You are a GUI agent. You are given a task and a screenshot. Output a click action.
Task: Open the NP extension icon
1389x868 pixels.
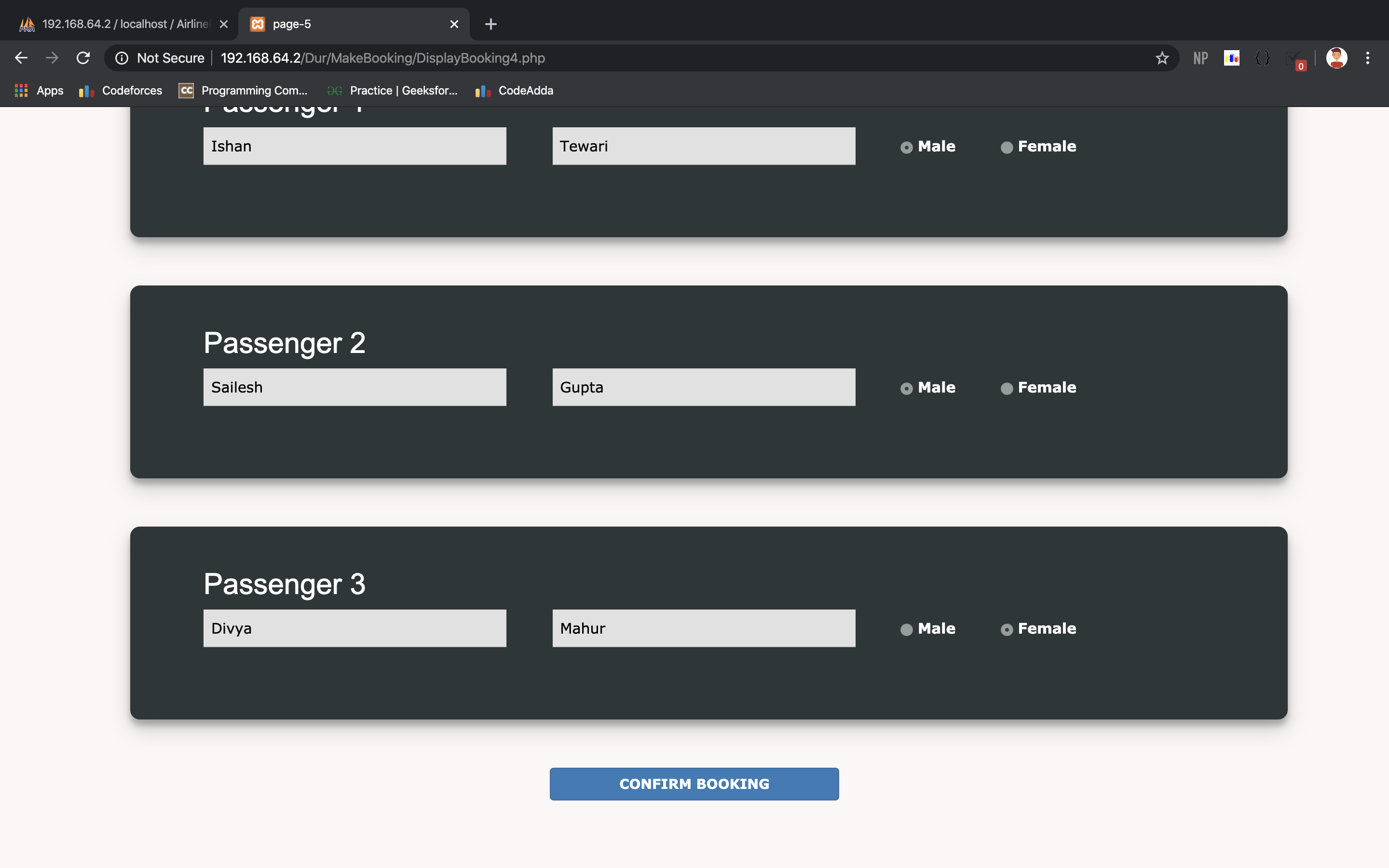click(x=1200, y=58)
